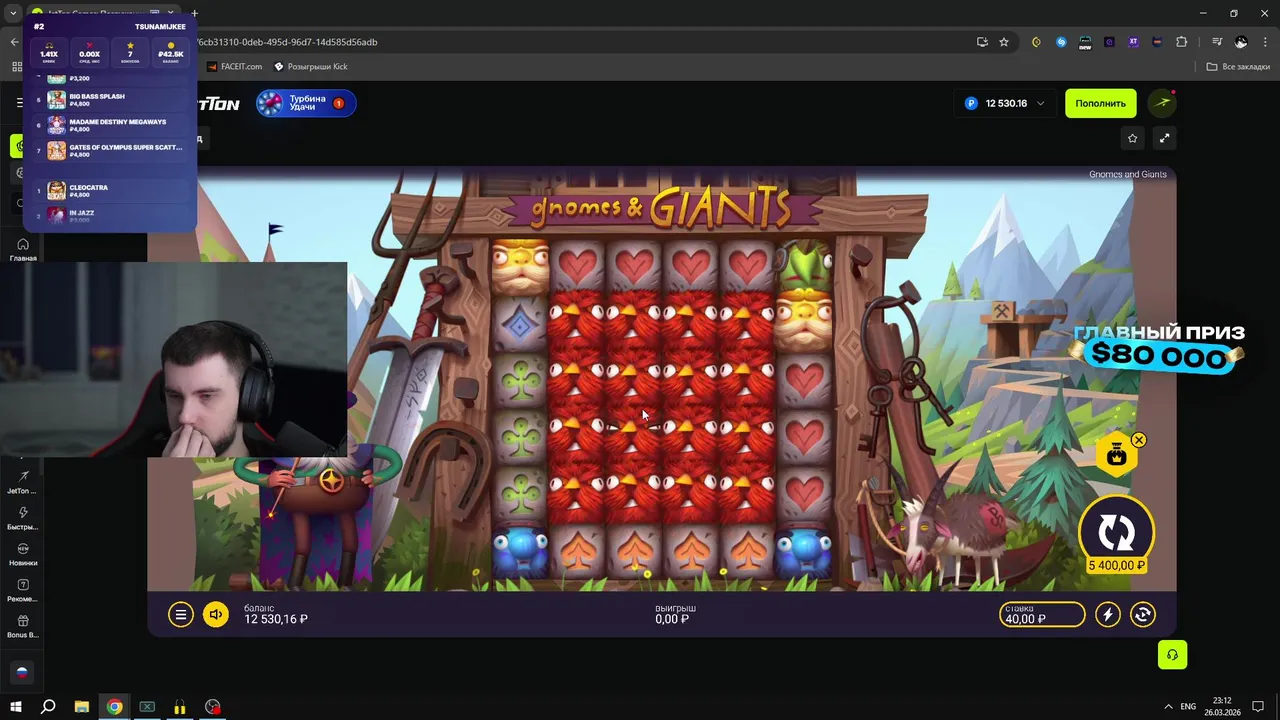Image resolution: width=1280 pixels, height=720 pixels.
Task: Open Bonus Buy sidebar item
Action: click(x=22, y=626)
